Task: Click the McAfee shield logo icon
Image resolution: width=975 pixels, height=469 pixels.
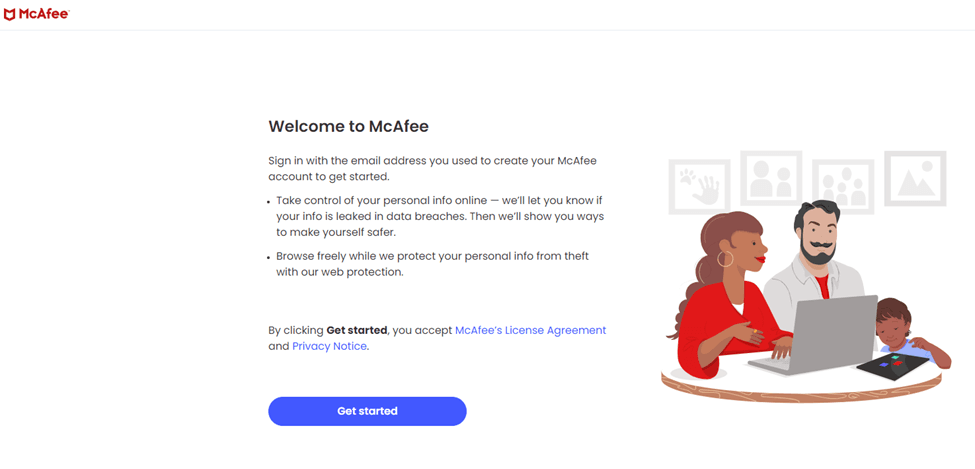Action: (x=10, y=14)
